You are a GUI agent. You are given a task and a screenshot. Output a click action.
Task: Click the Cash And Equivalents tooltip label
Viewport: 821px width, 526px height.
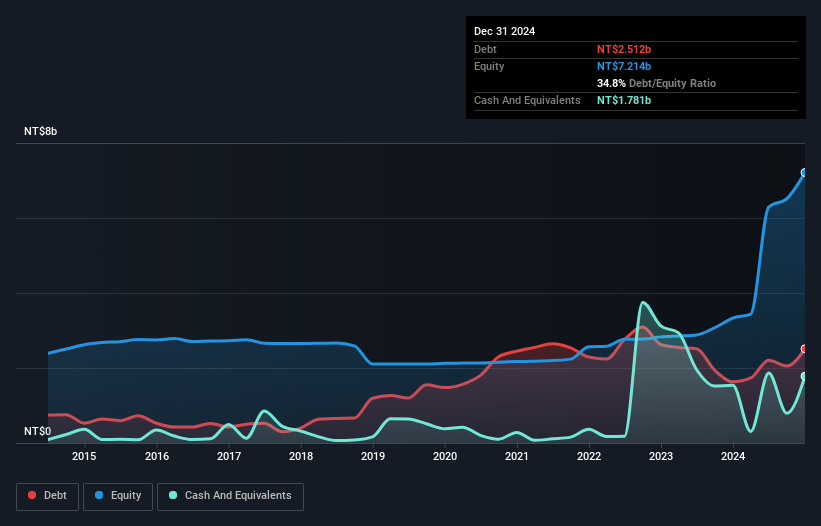point(527,100)
